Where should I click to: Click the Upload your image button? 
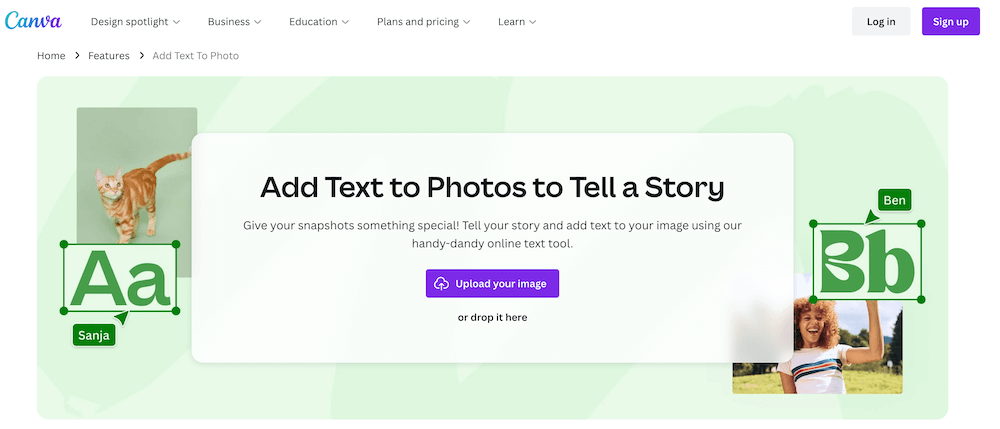[x=492, y=284]
